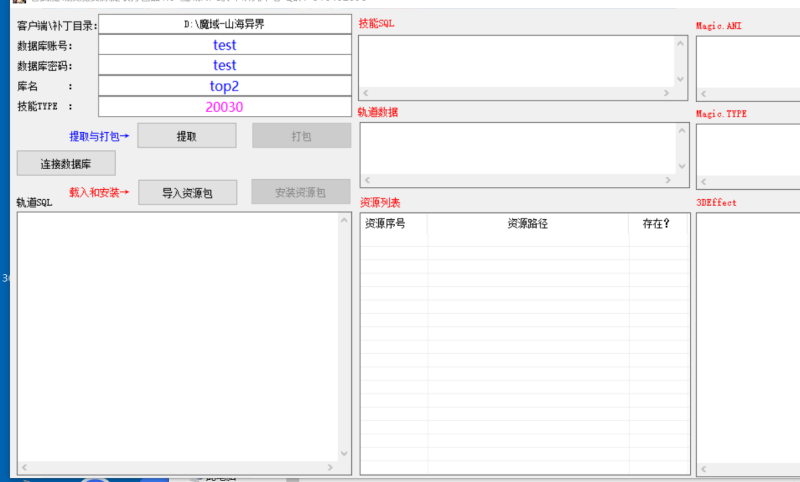
Task: Click inside the 3DEffect text area
Action: pyautogui.click(x=748, y=338)
